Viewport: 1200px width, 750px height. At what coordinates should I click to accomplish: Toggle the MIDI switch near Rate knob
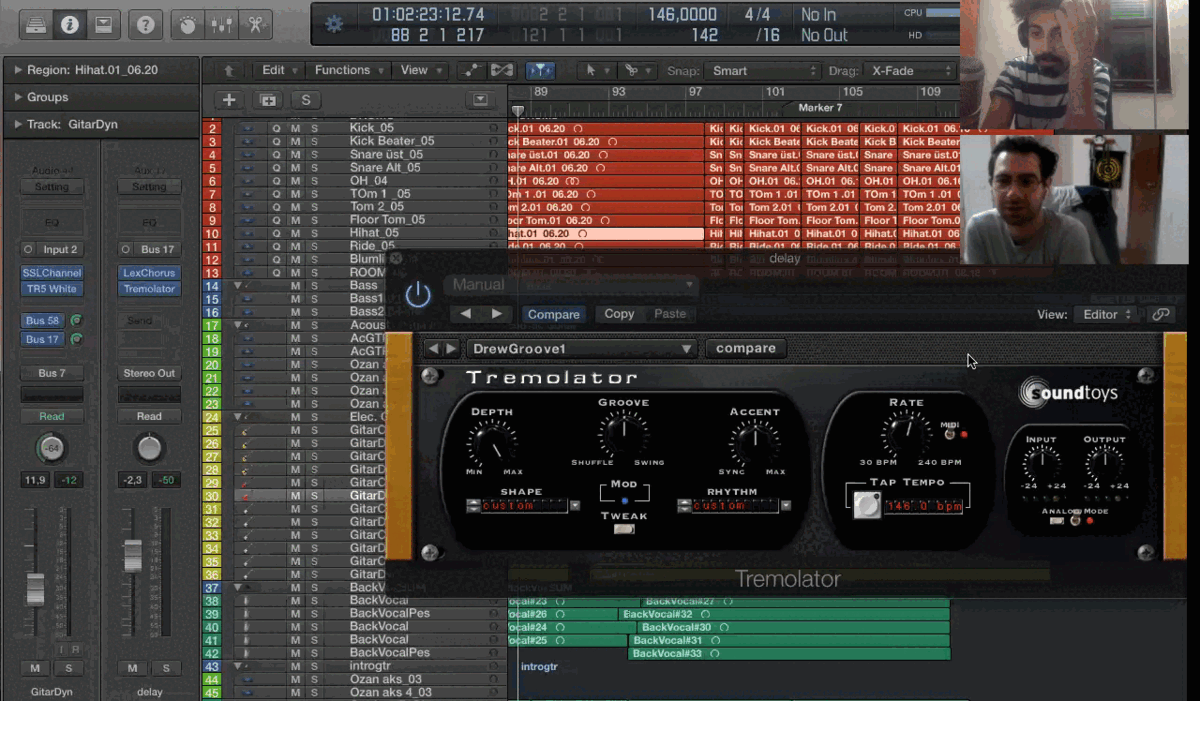coord(950,433)
